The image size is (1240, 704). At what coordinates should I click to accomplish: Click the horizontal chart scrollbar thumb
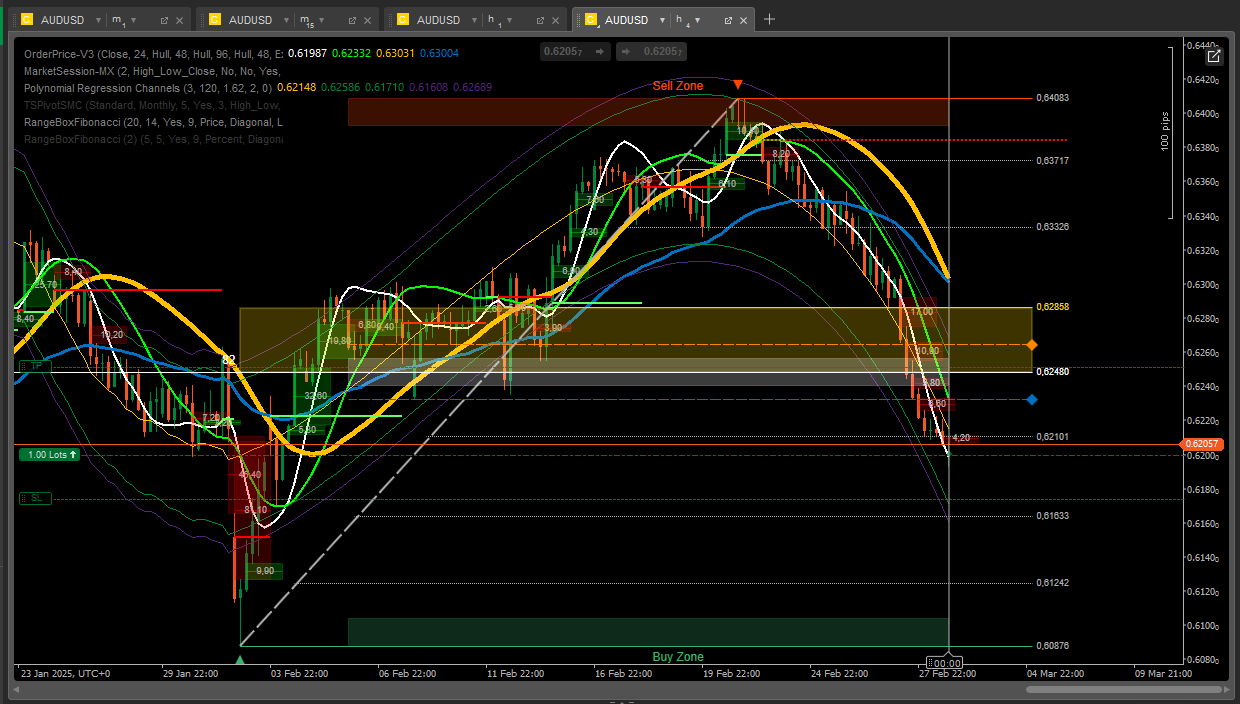1124,689
